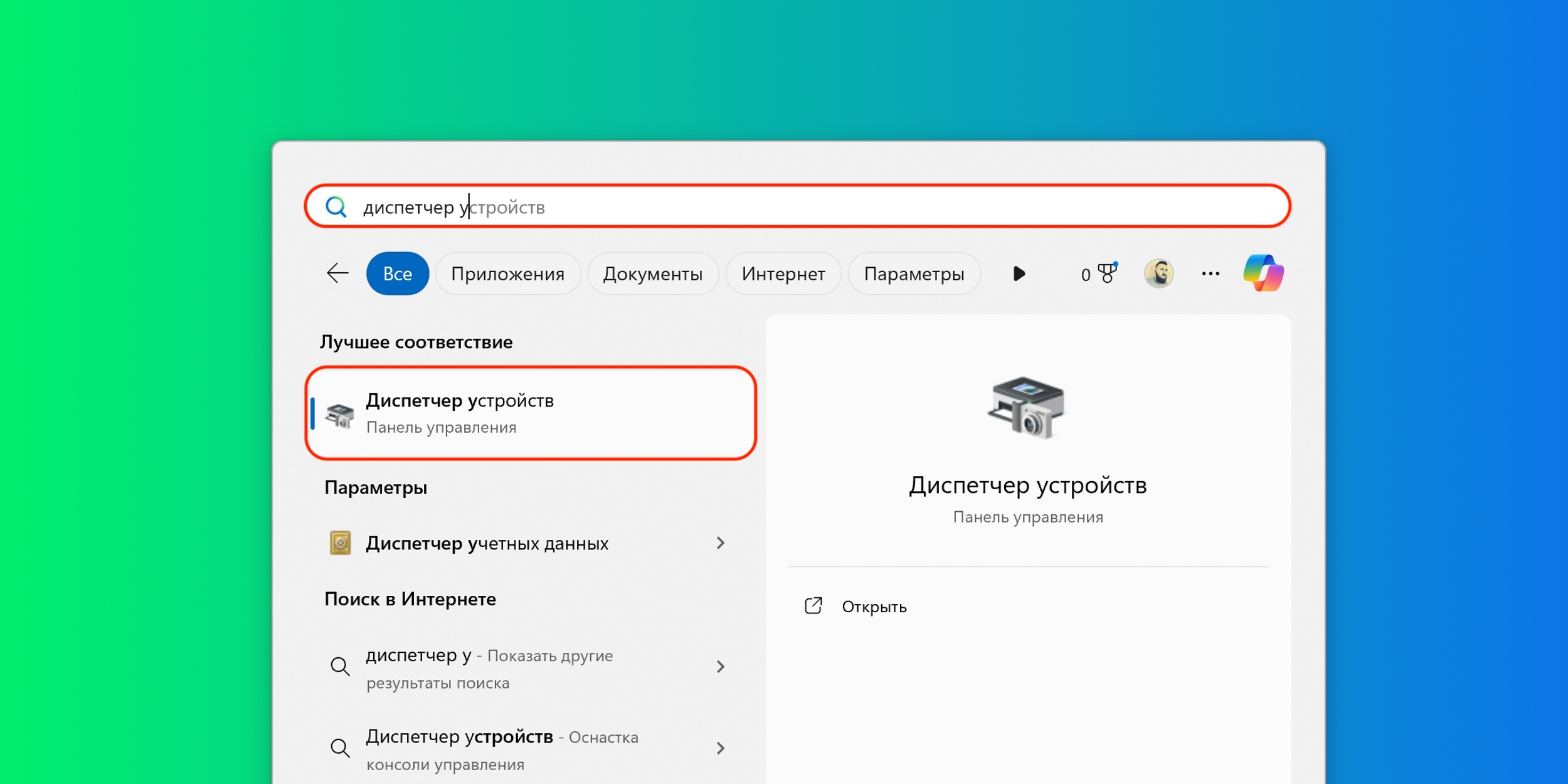1568x784 pixels.
Task: Click the Поиск в Интернете heading
Action: pyautogui.click(x=410, y=599)
